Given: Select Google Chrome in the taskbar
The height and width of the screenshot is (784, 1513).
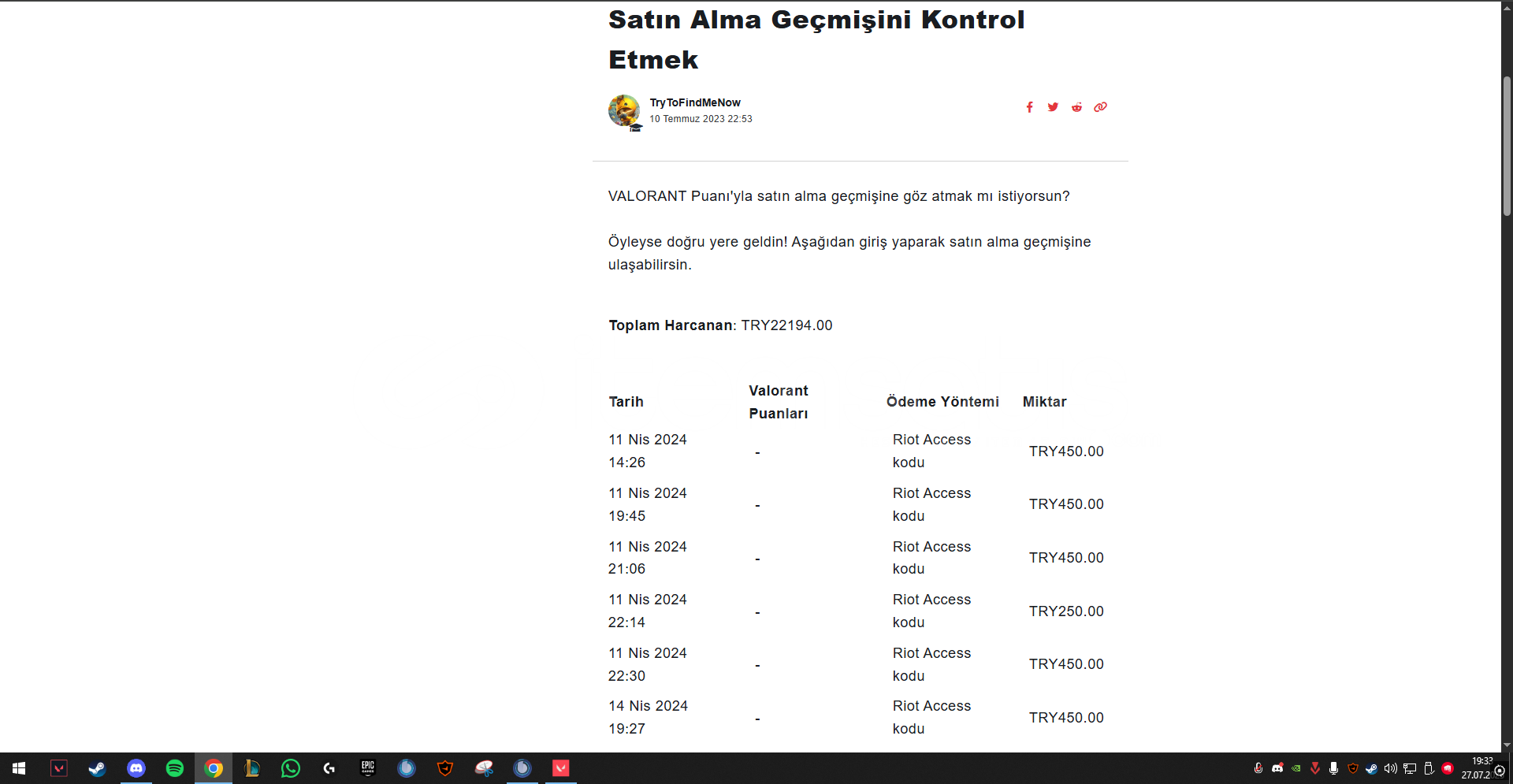Looking at the screenshot, I should pyautogui.click(x=214, y=768).
